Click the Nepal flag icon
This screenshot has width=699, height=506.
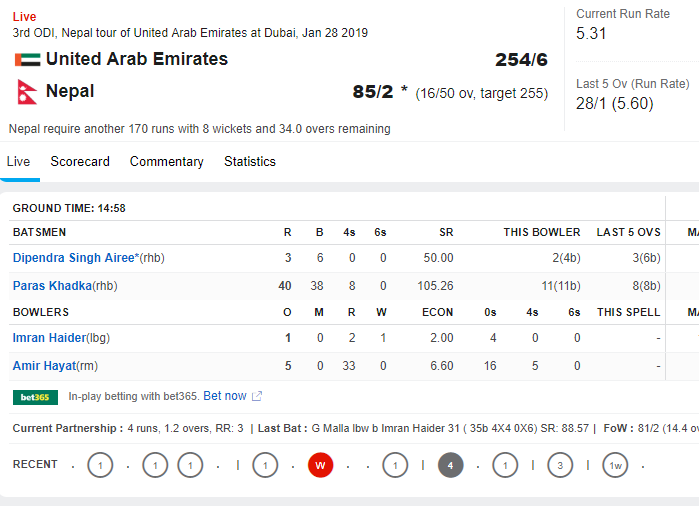click(x=27, y=92)
